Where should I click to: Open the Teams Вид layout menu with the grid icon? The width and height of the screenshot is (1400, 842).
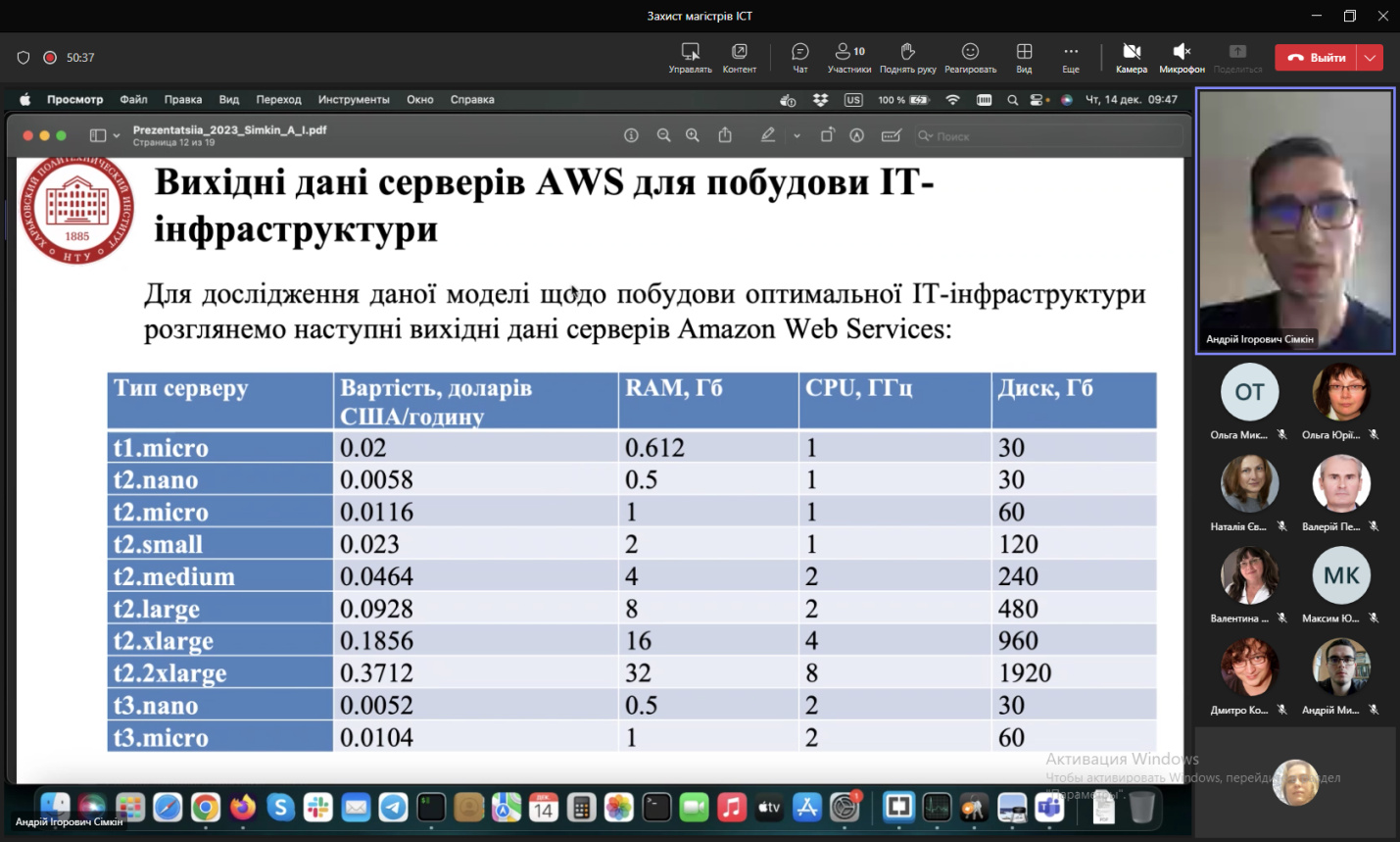click(x=1024, y=57)
